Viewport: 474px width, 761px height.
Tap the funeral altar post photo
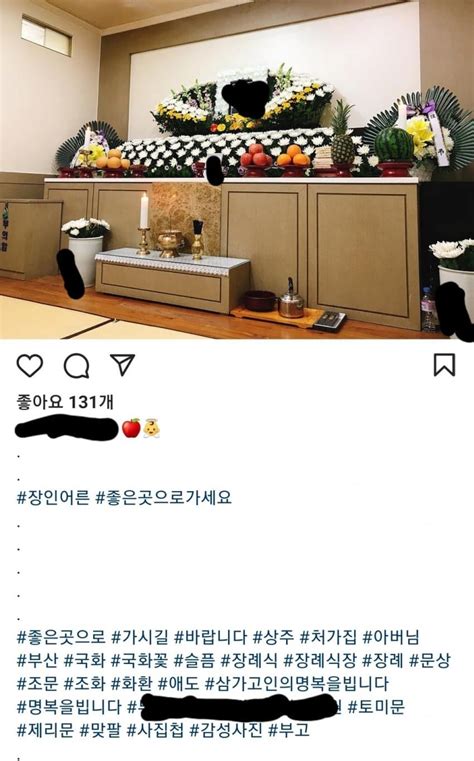(237, 169)
